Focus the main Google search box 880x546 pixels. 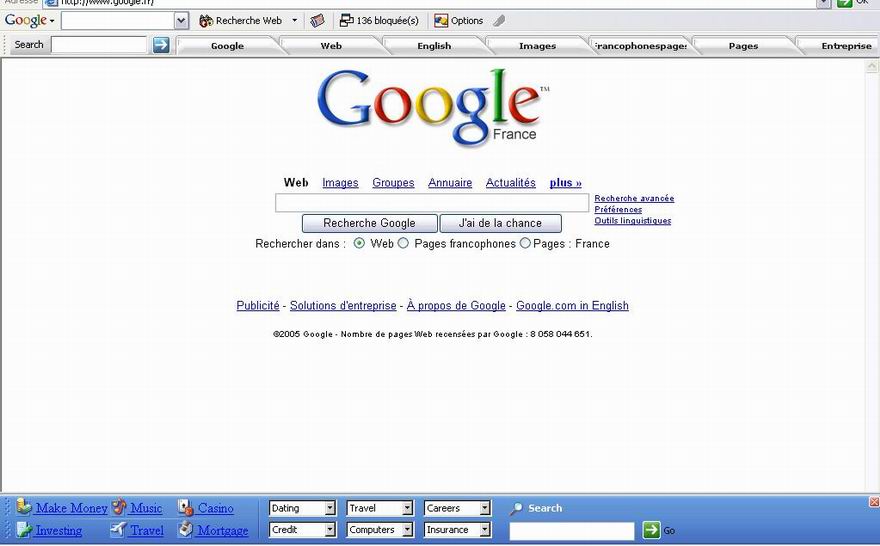432,203
